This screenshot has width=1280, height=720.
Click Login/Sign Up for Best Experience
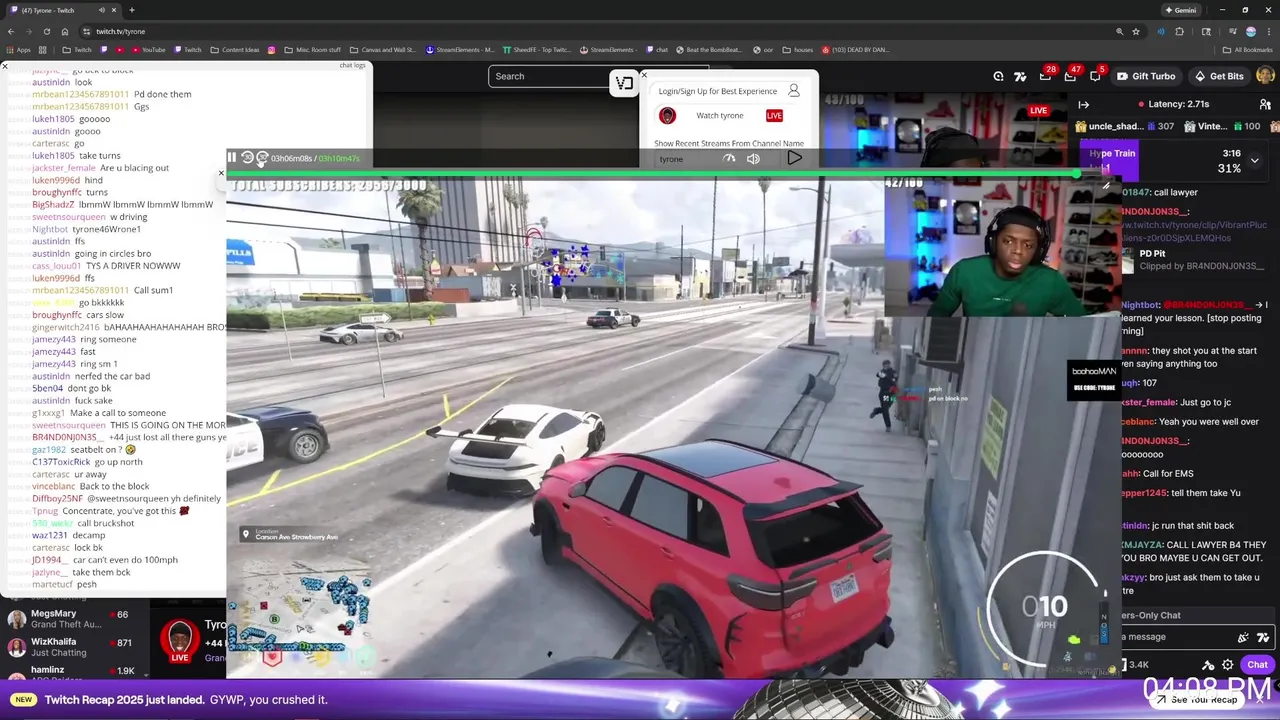point(718,91)
